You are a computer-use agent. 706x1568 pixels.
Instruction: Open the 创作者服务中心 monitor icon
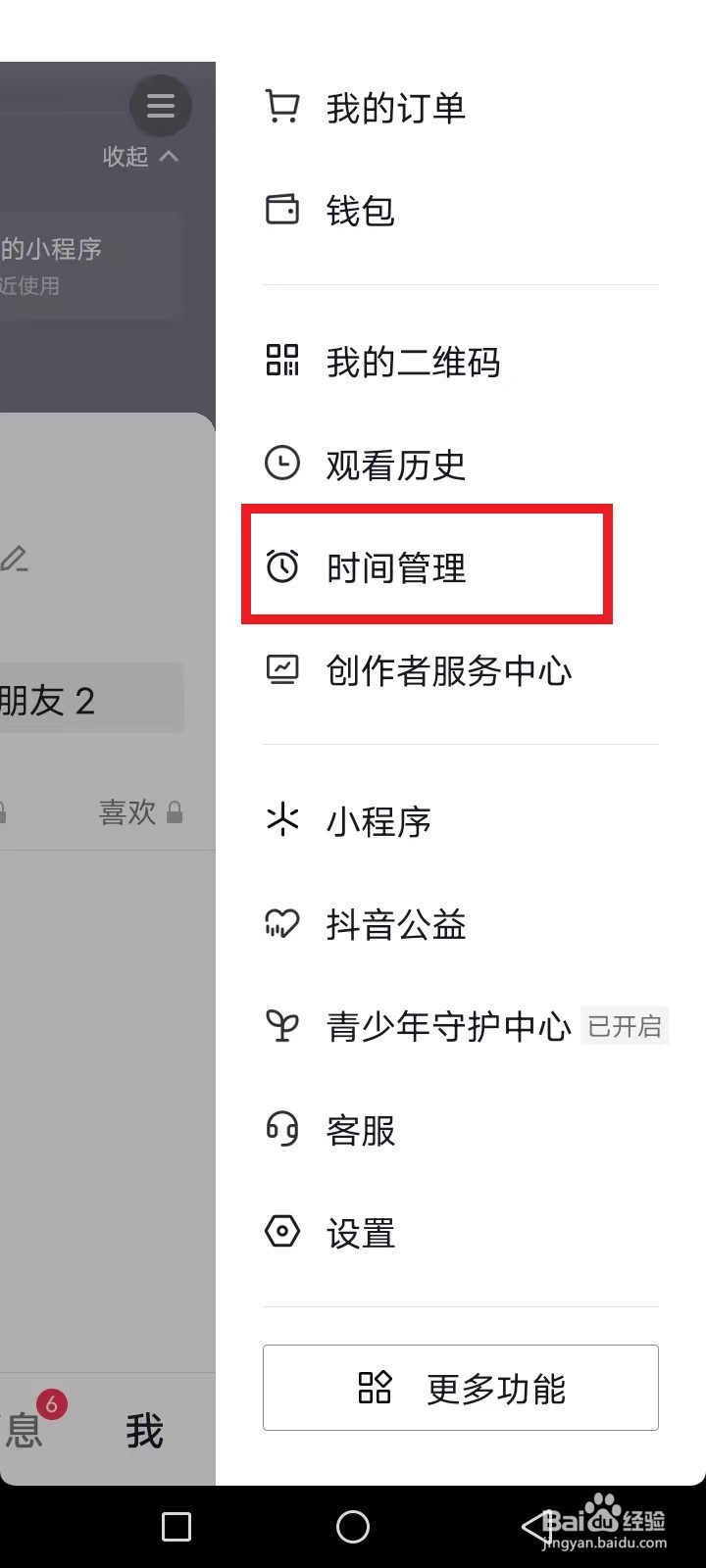[x=282, y=669]
